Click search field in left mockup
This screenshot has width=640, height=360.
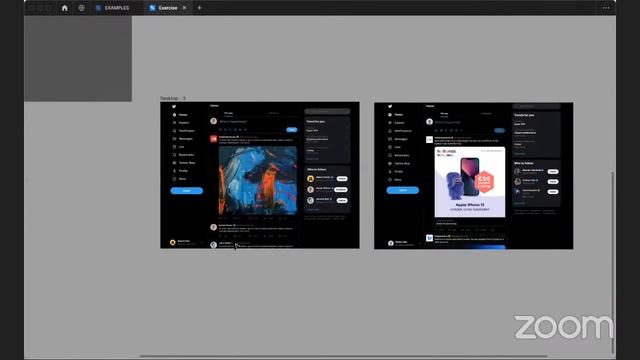(327, 111)
